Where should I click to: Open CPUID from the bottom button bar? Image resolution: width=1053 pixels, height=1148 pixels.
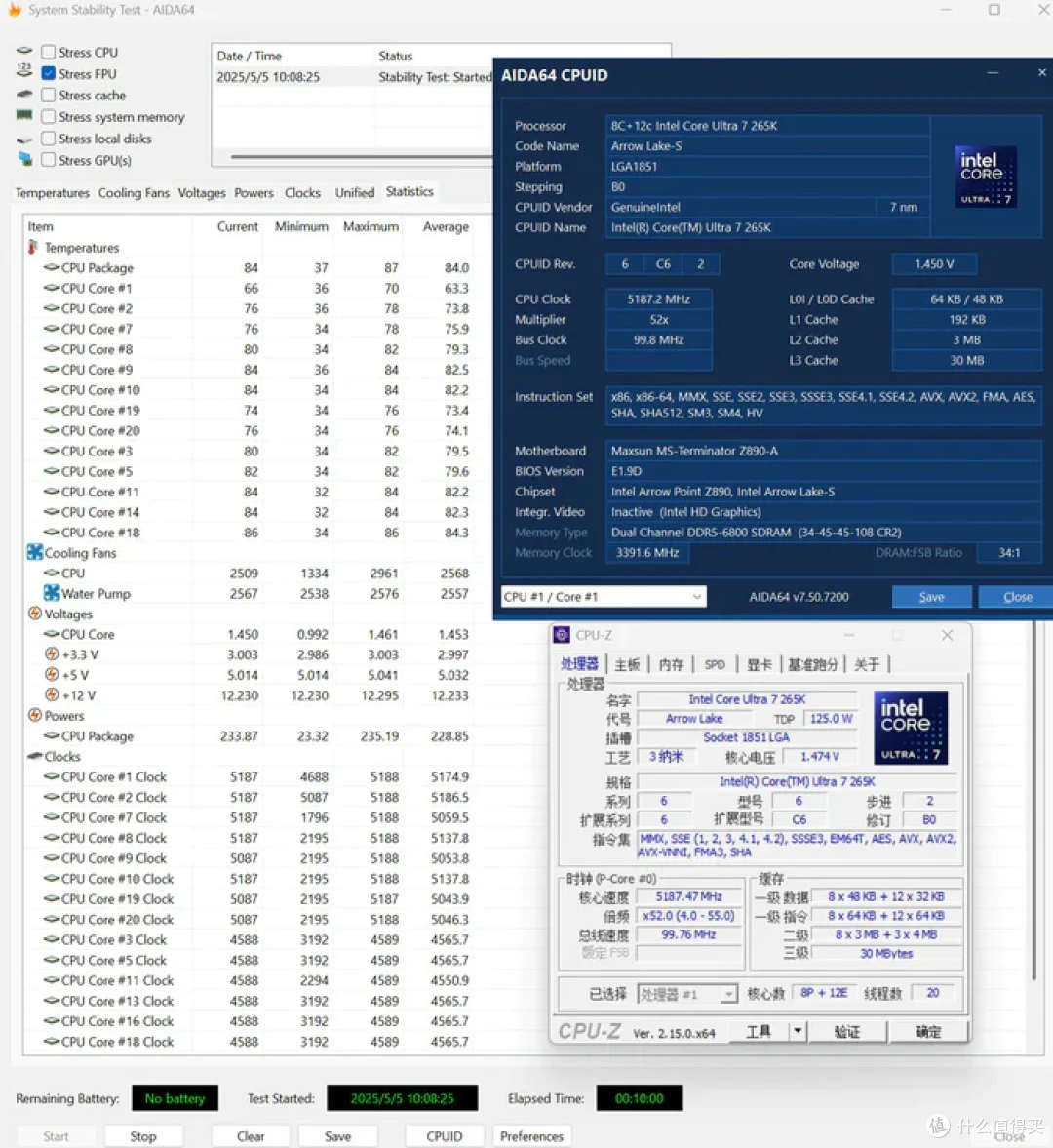click(x=445, y=1136)
